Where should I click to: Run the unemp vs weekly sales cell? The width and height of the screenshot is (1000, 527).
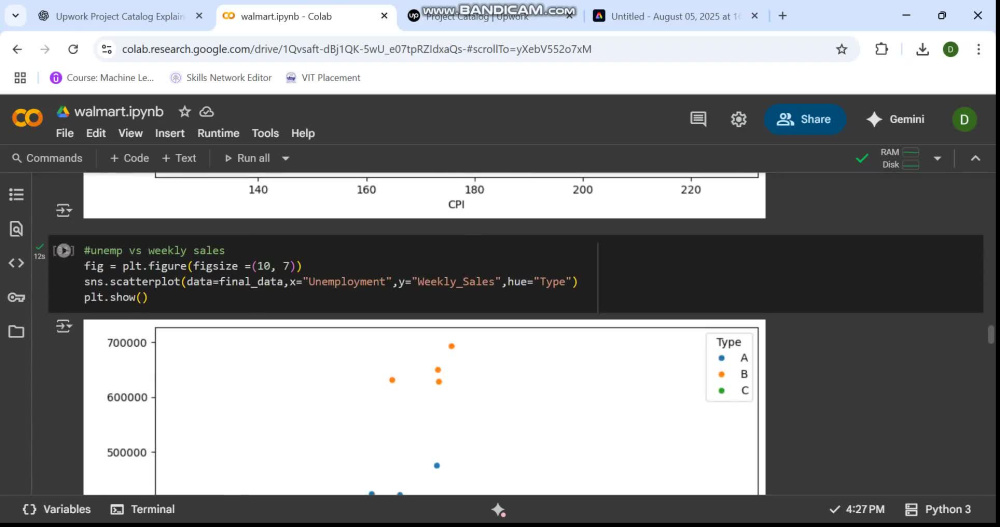pyautogui.click(x=64, y=251)
